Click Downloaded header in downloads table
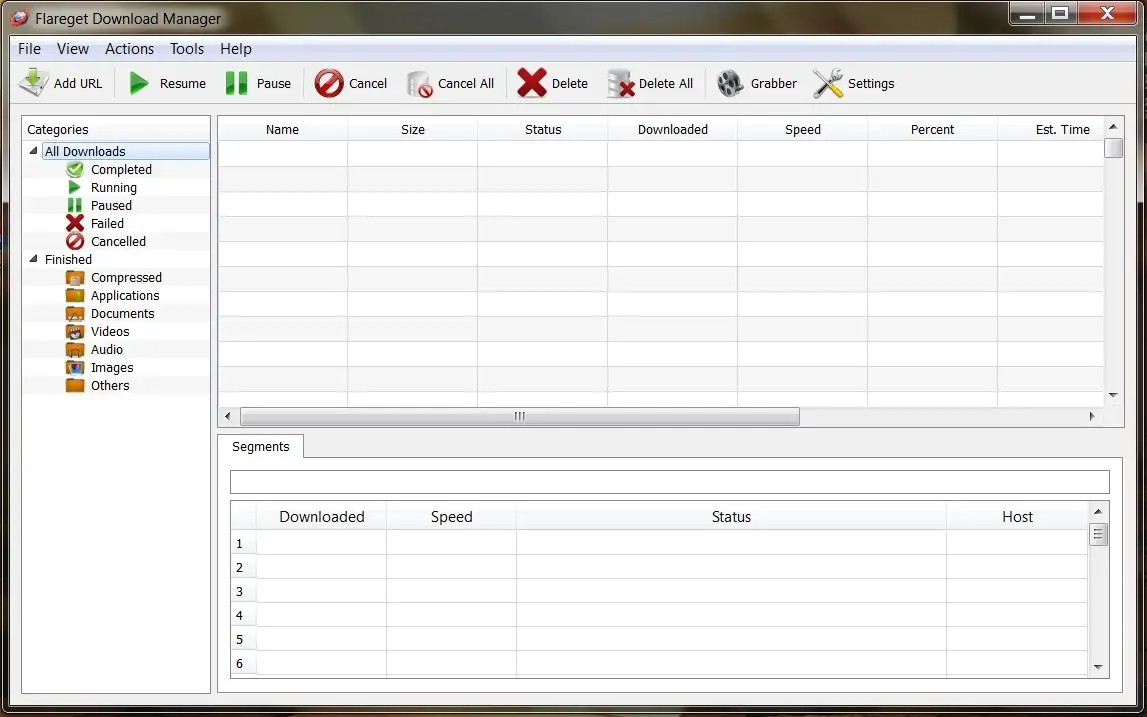1147x717 pixels. coord(672,129)
